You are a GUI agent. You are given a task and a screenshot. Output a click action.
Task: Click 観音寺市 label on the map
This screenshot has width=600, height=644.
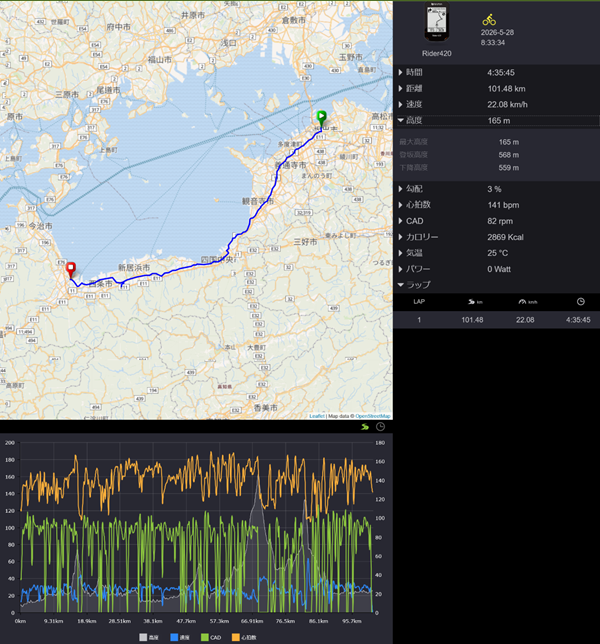257,201
